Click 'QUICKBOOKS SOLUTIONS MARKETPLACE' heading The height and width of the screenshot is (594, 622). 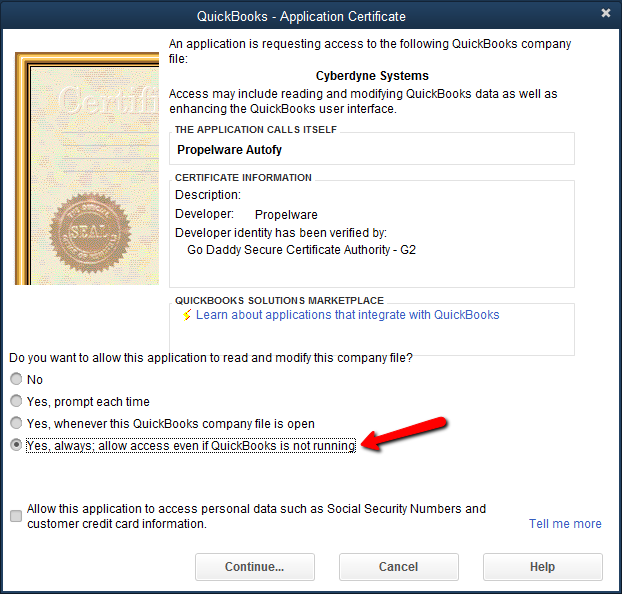[279, 300]
